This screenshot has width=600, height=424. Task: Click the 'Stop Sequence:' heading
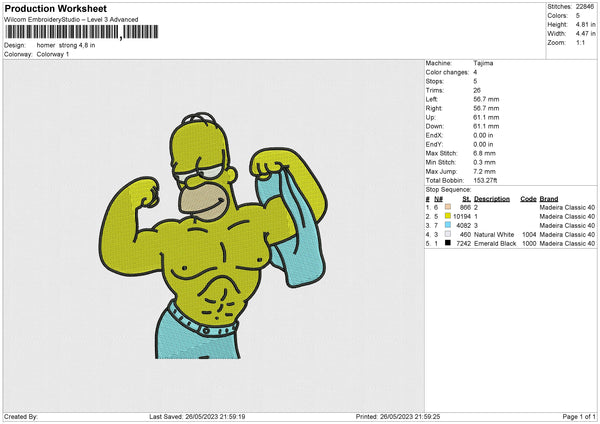click(x=448, y=190)
